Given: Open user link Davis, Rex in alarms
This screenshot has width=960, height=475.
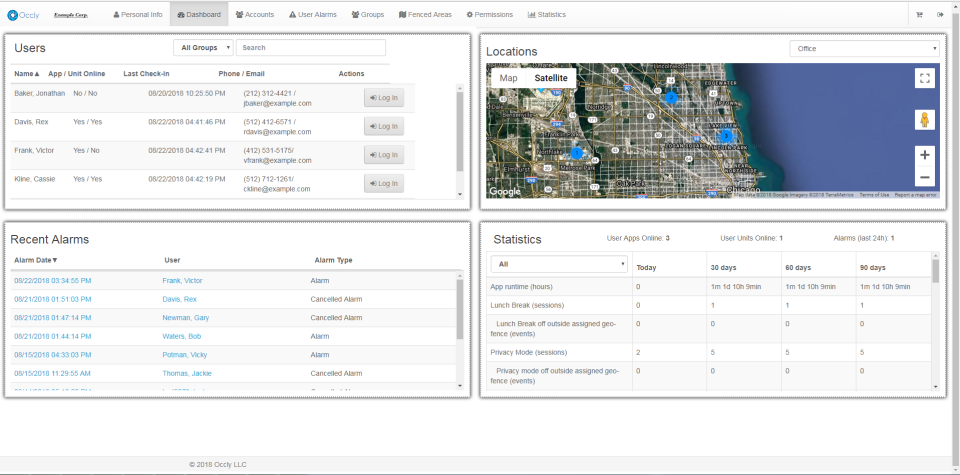Looking at the screenshot, I should (179, 299).
